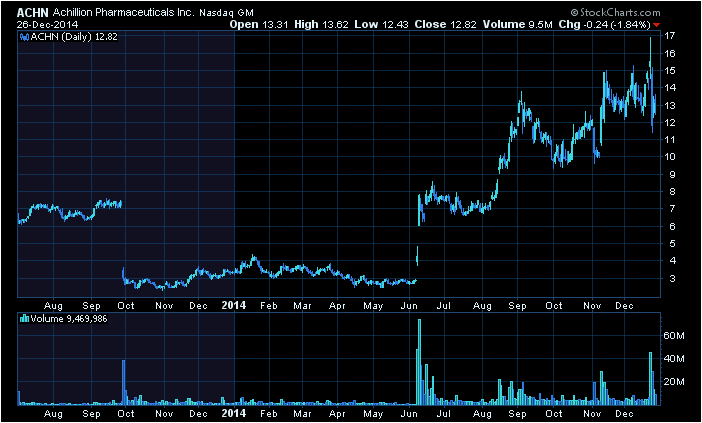702x423 pixels.
Task: Click Jul on the volume chart date axis
Action: click(x=444, y=413)
